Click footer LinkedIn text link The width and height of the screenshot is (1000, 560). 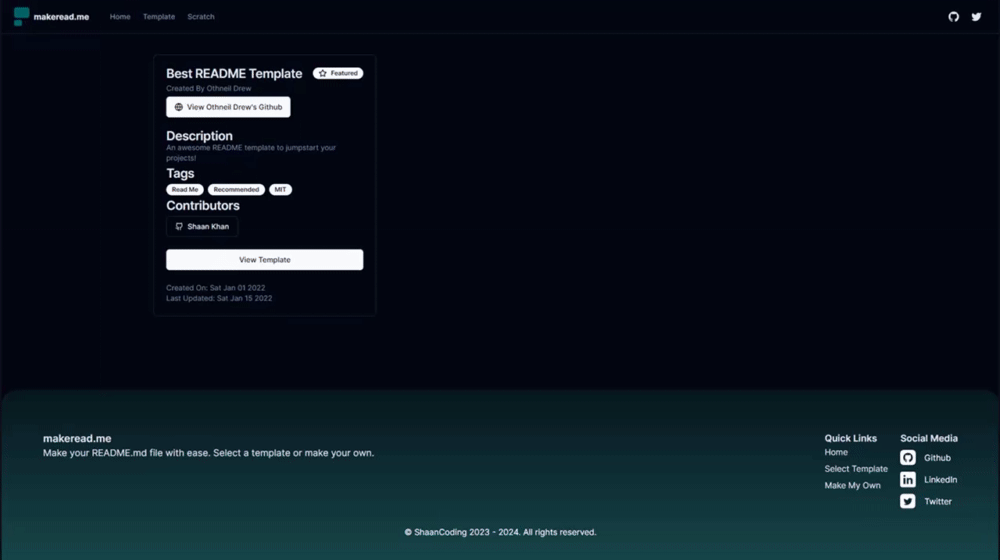click(941, 480)
